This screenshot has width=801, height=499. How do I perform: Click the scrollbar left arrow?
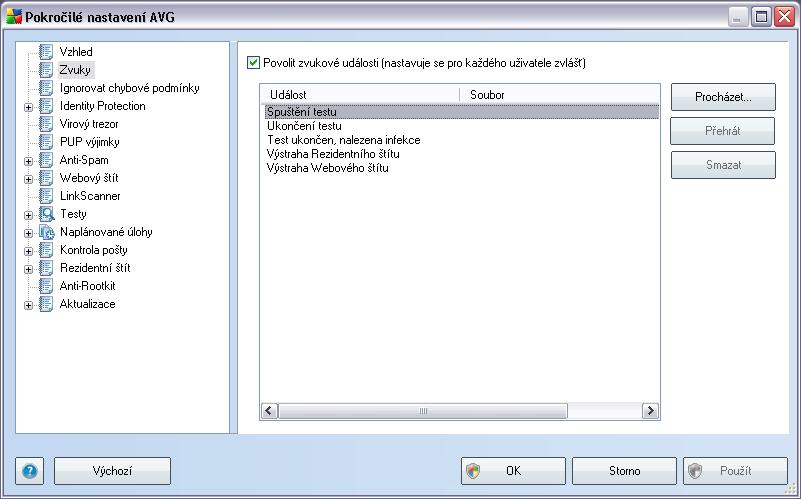pyautogui.click(x=269, y=411)
